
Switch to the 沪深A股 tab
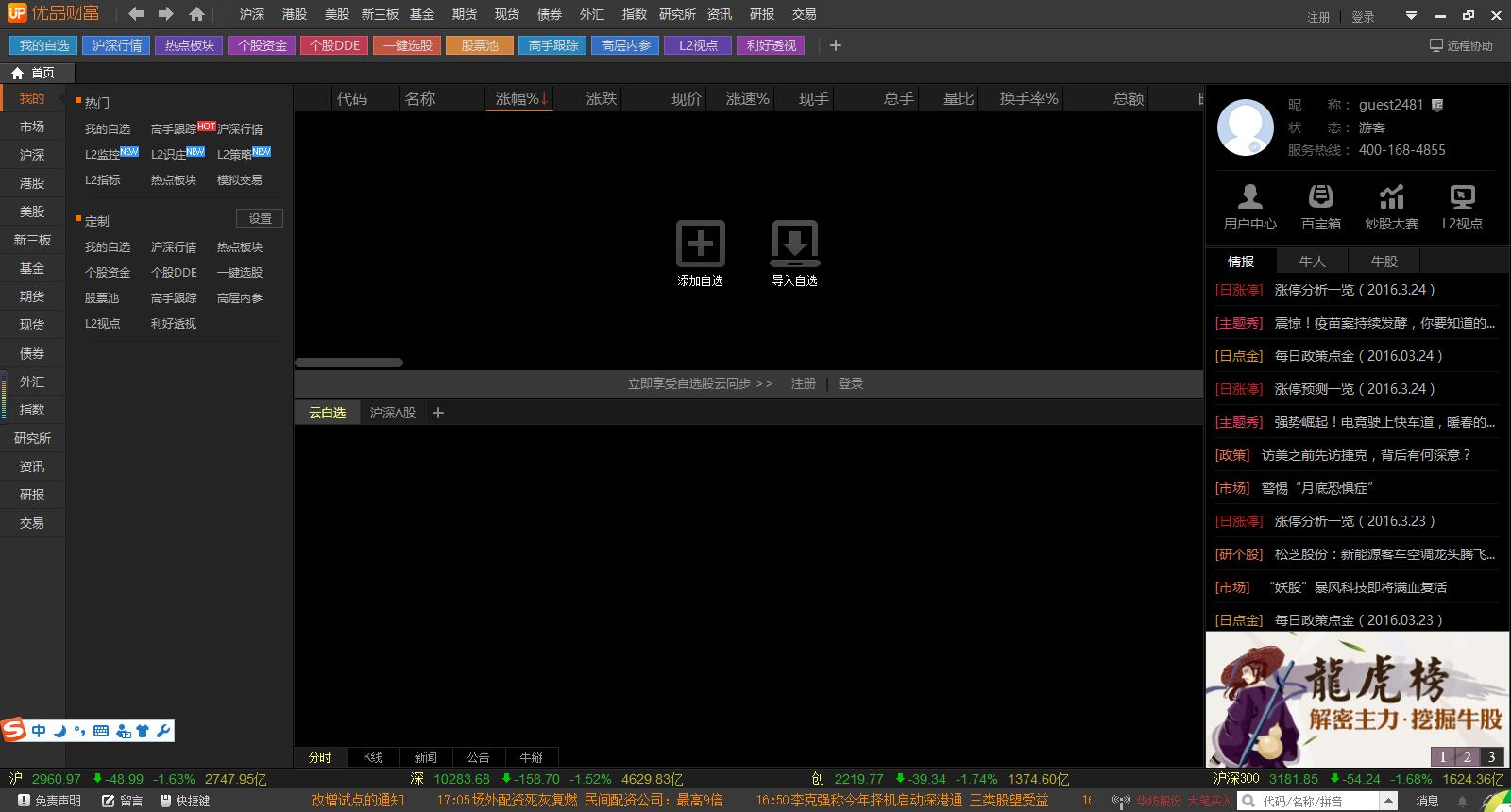click(x=393, y=413)
